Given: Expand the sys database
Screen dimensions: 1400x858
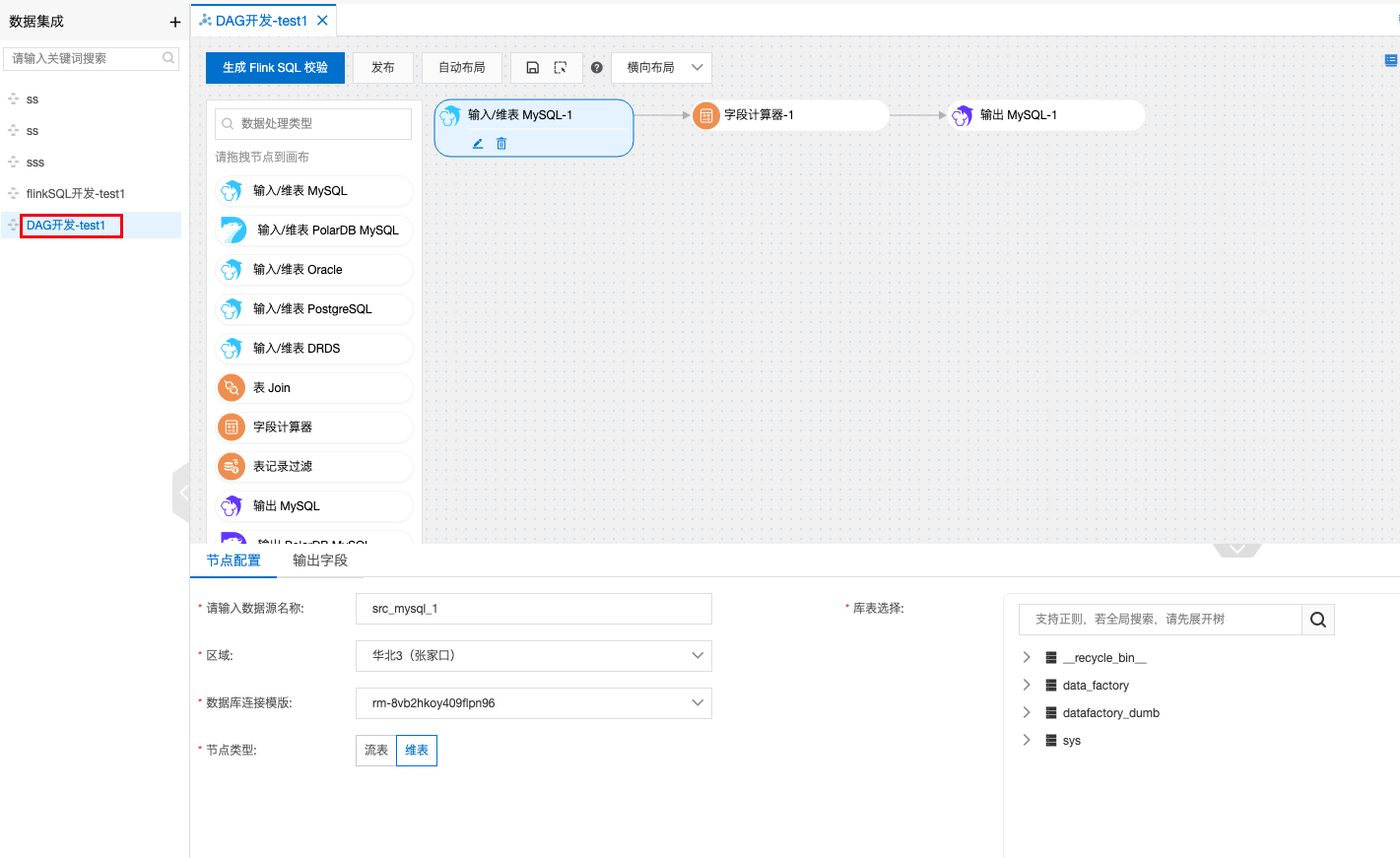Looking at the screenshot, I should coord(1027,740).
